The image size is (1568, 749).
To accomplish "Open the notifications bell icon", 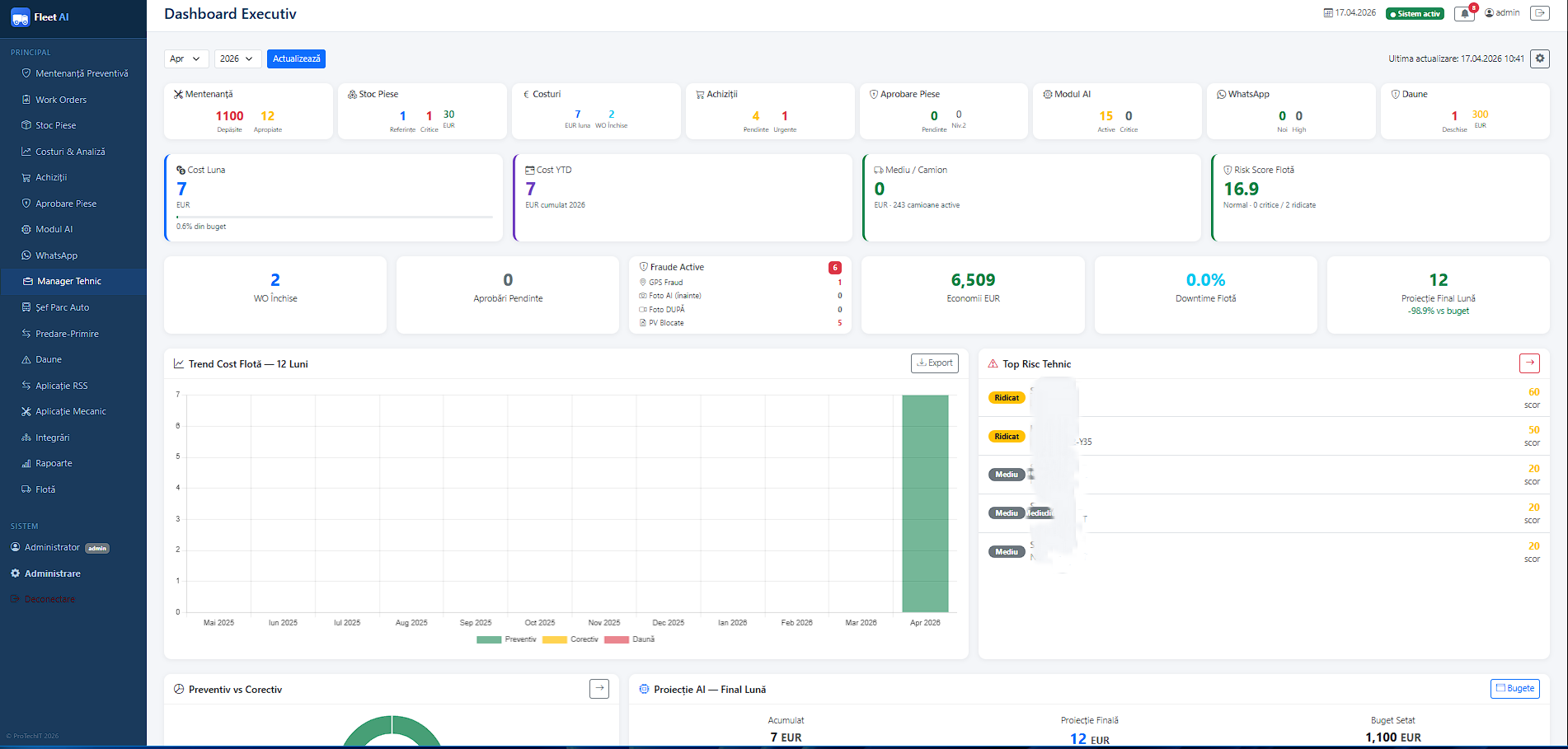I will click(x=1464, y=13).
